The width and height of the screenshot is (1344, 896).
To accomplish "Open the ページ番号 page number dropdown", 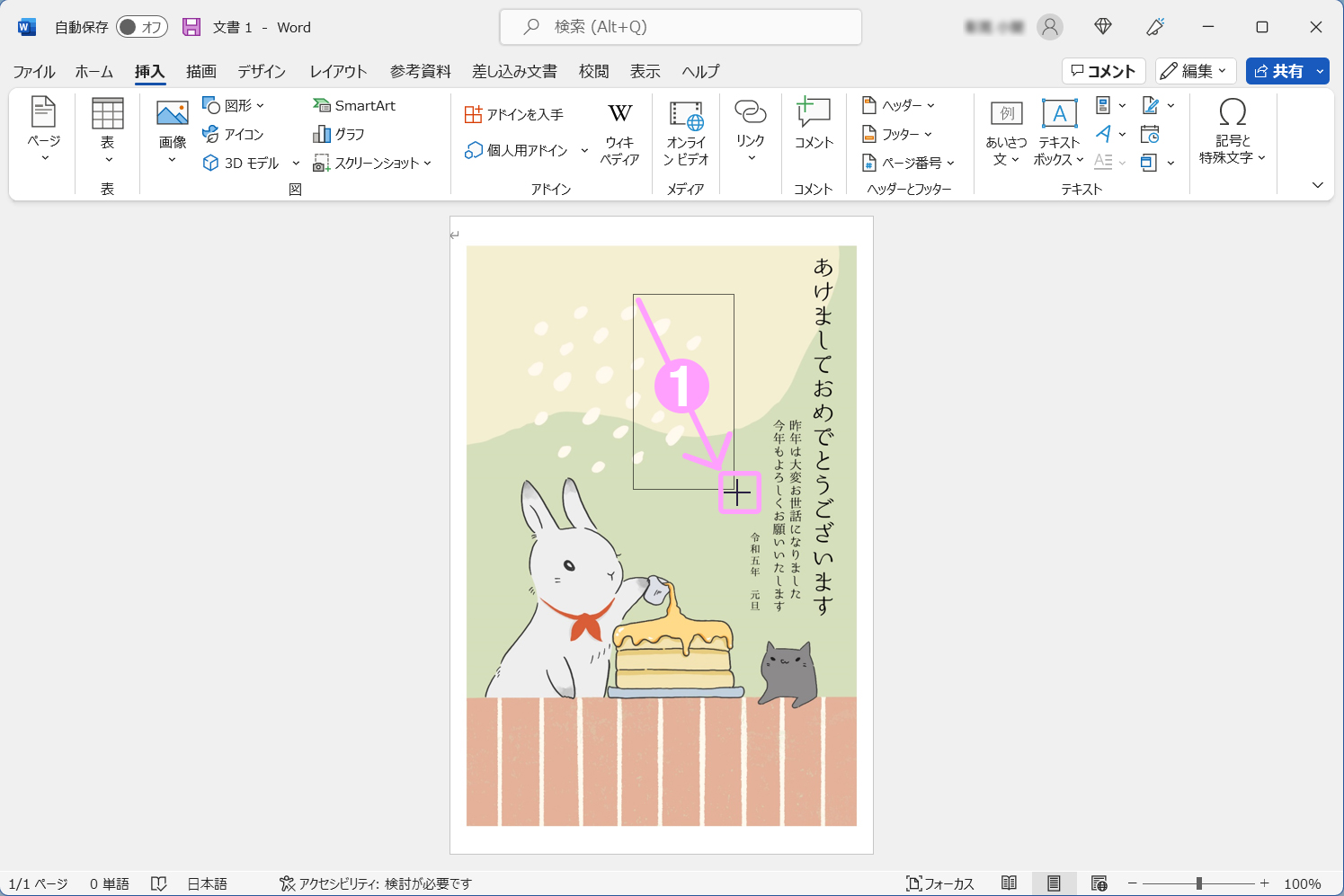I will click(909, 163).
